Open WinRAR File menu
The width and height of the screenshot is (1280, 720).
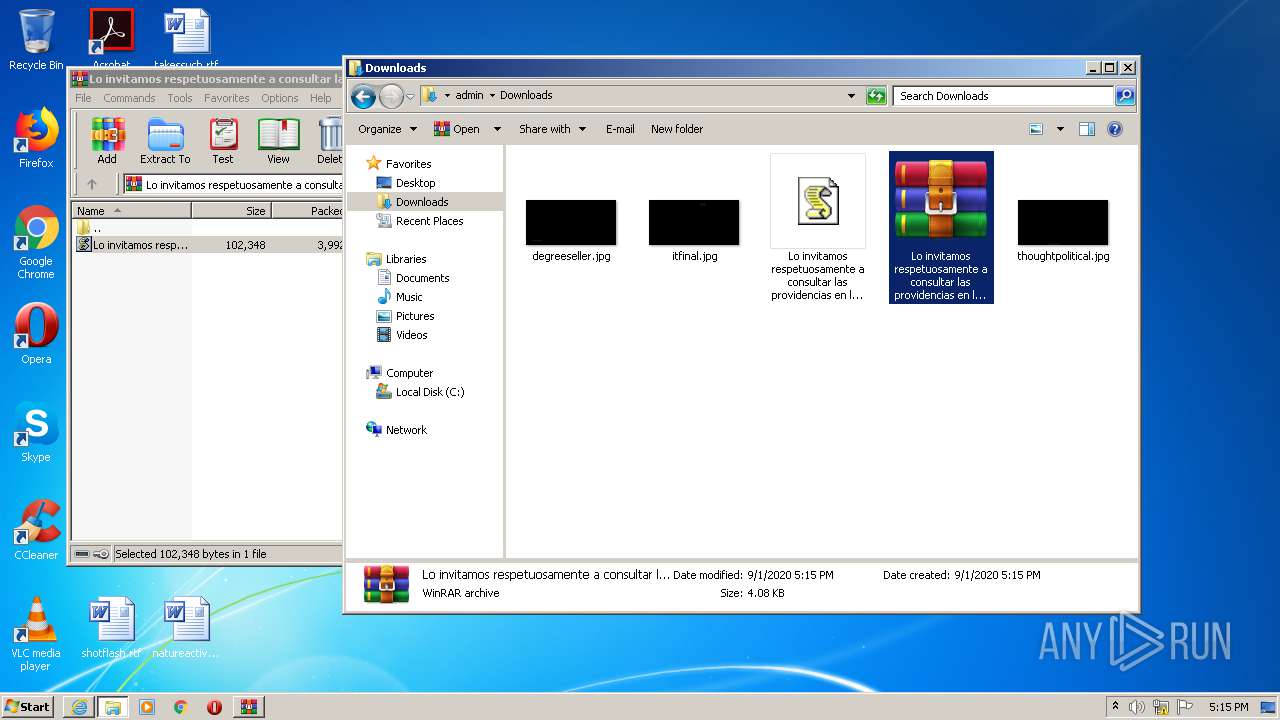(83, 98)
